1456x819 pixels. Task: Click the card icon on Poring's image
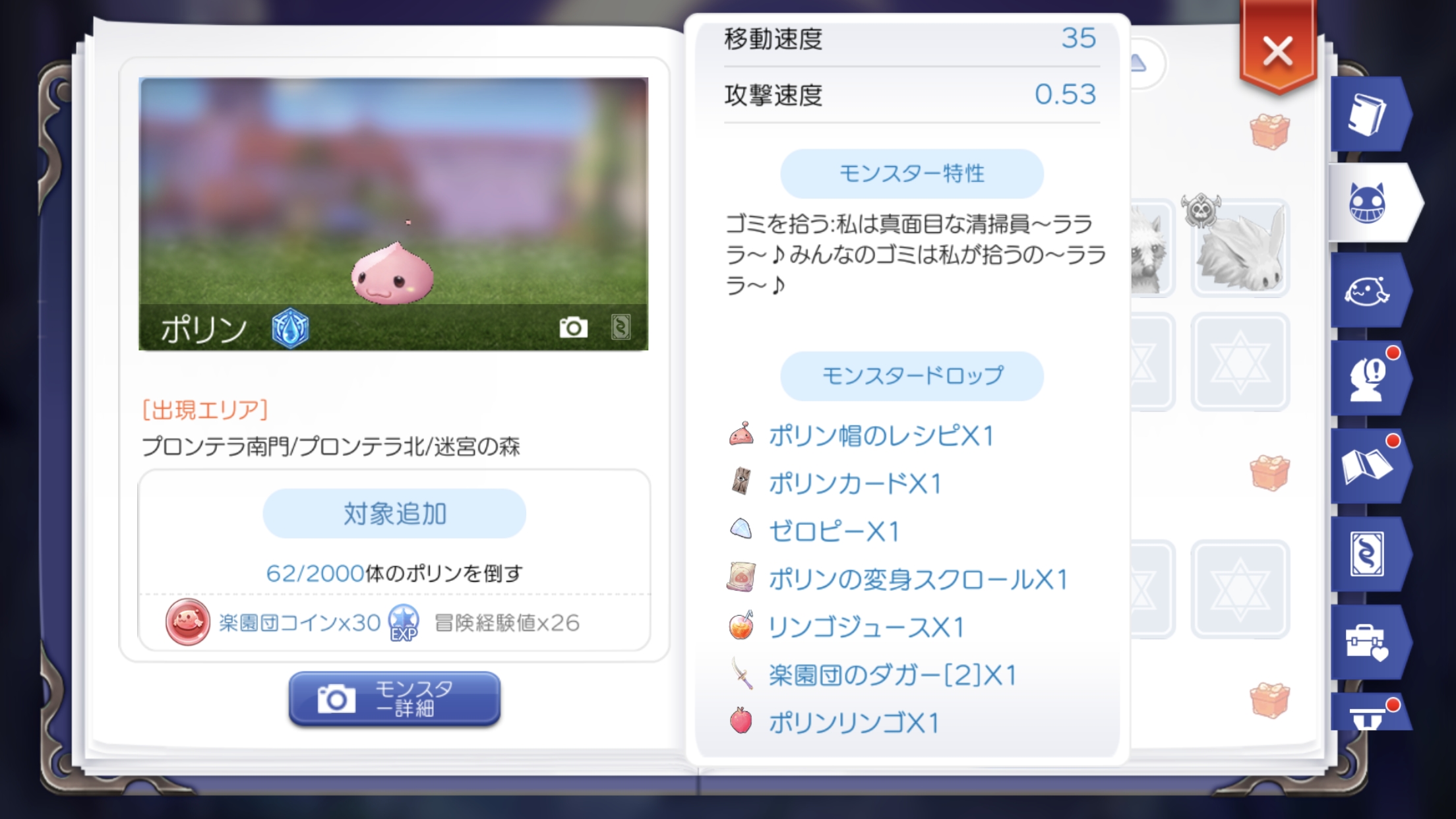[x=621, y=327]
